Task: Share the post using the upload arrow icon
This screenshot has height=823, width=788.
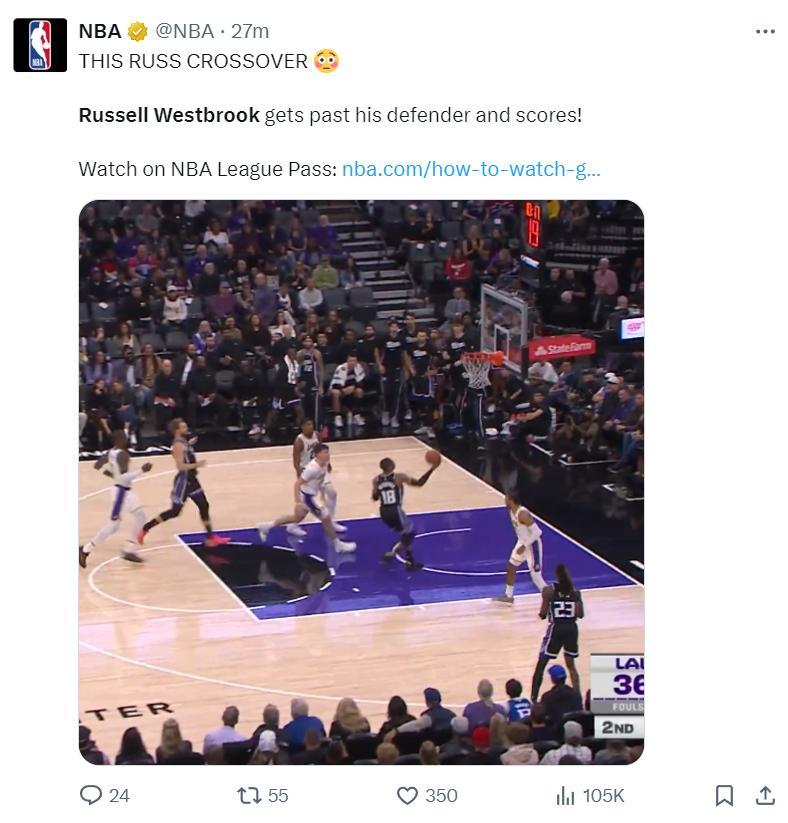Action: click(x=765, y=796)
